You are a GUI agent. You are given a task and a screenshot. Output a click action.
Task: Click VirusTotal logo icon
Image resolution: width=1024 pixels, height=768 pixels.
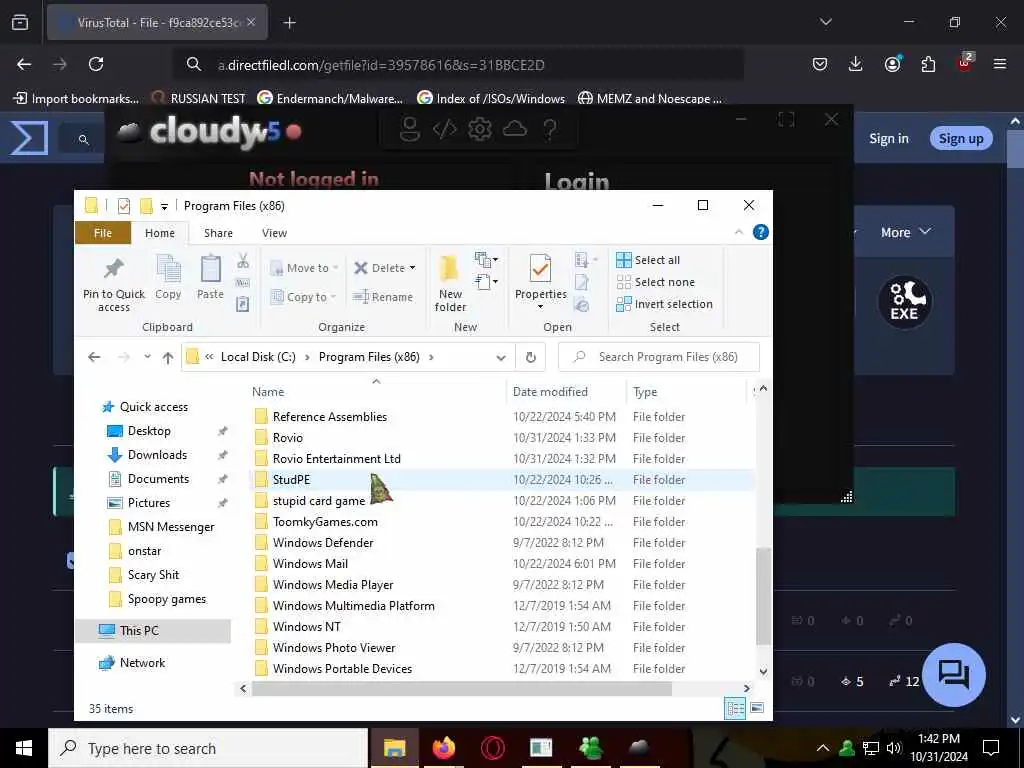pyautogui.click(x=29, y=138)
